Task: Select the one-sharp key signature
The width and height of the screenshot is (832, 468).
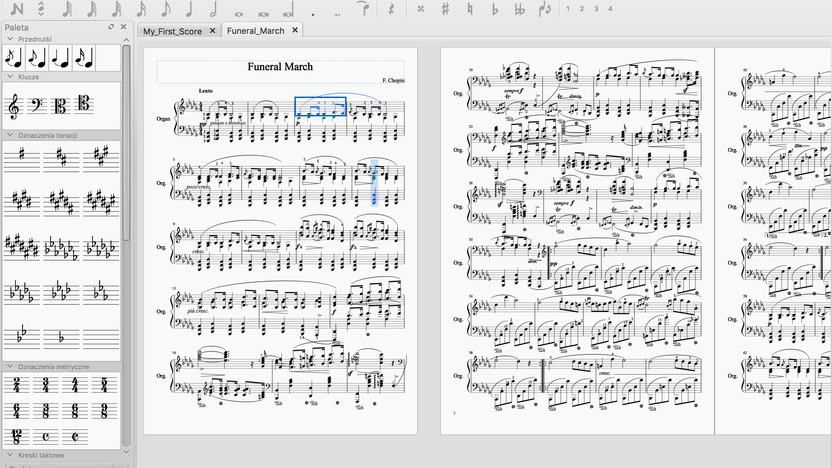Action: tap(21, 158)
